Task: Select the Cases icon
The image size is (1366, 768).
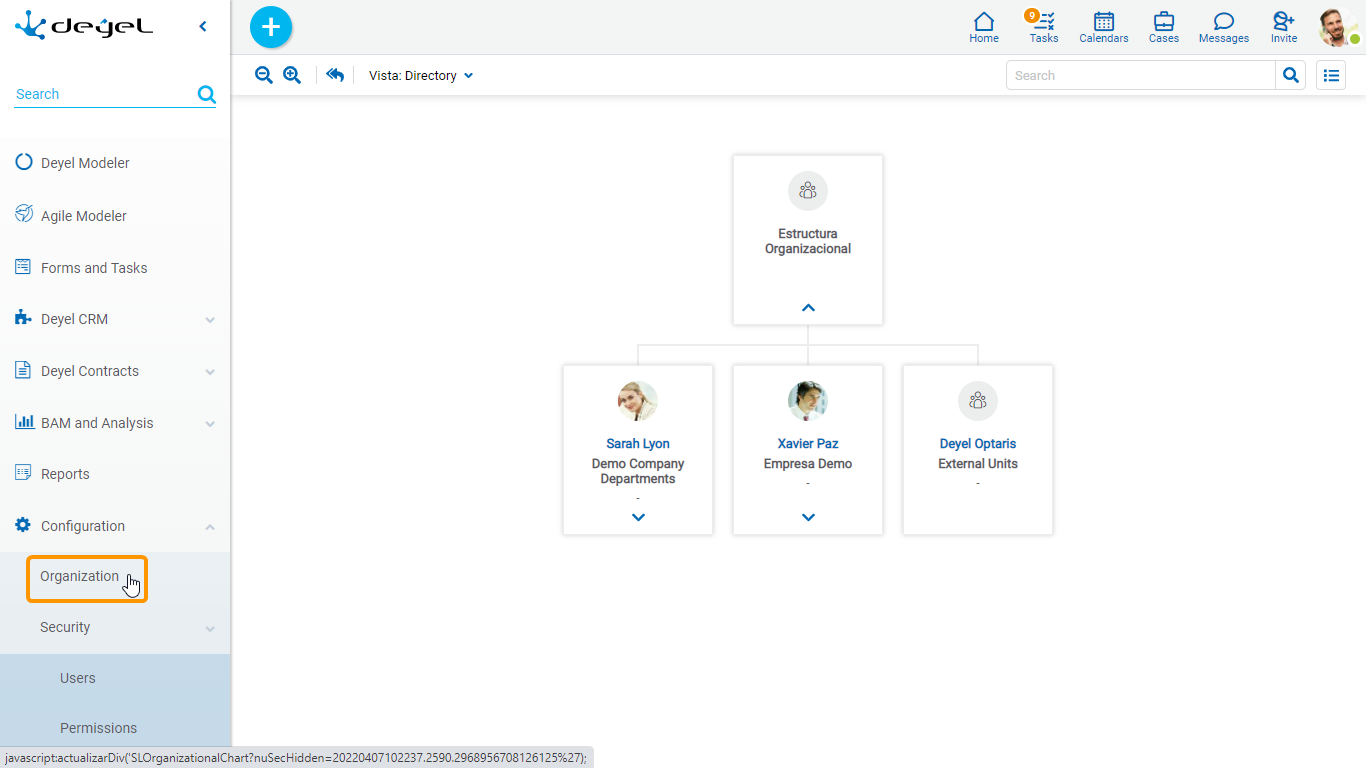Action: point(1163,27)
